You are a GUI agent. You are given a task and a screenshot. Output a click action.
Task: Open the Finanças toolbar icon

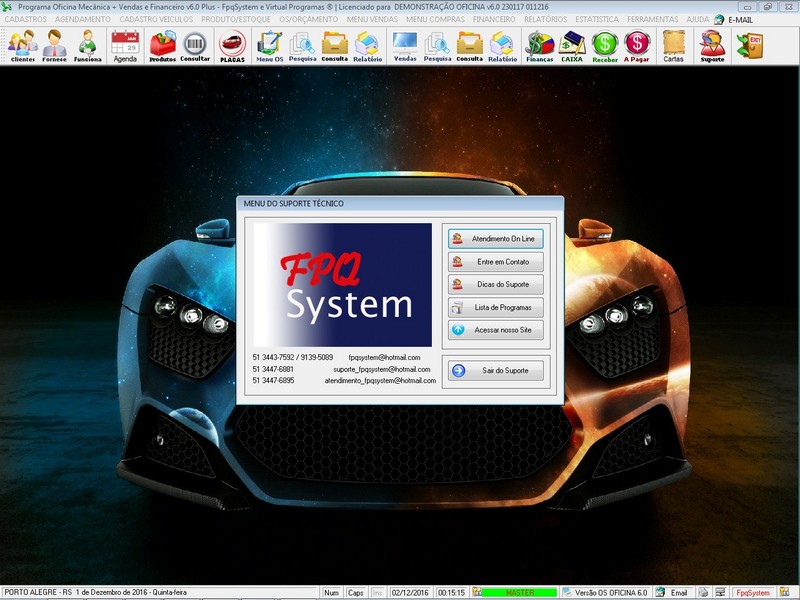pyautogui.click(x=540, y=46)
